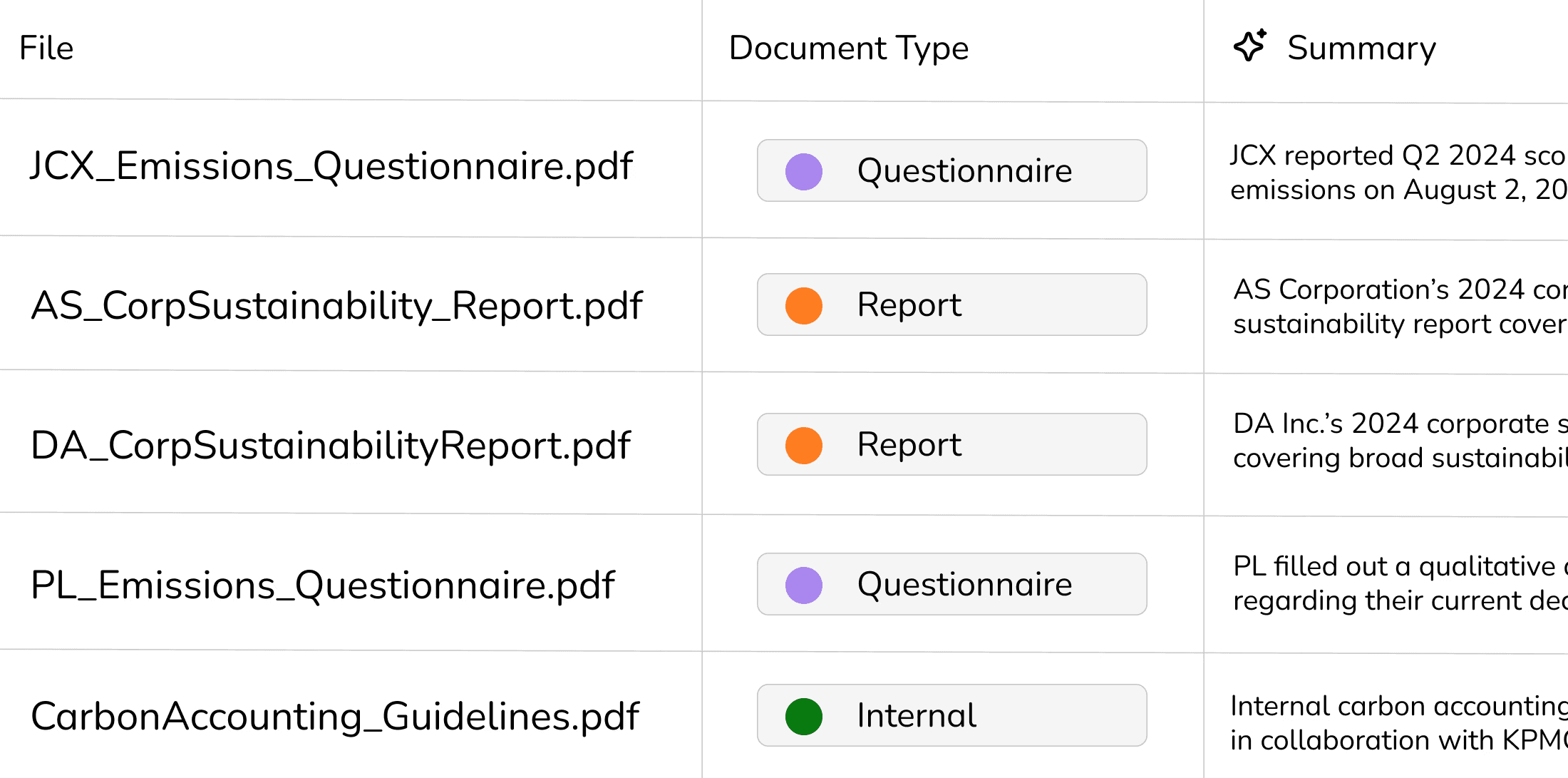Click the Summary column header
This screenshot has width=1568, height=778.
click(x=1361, y=48)
